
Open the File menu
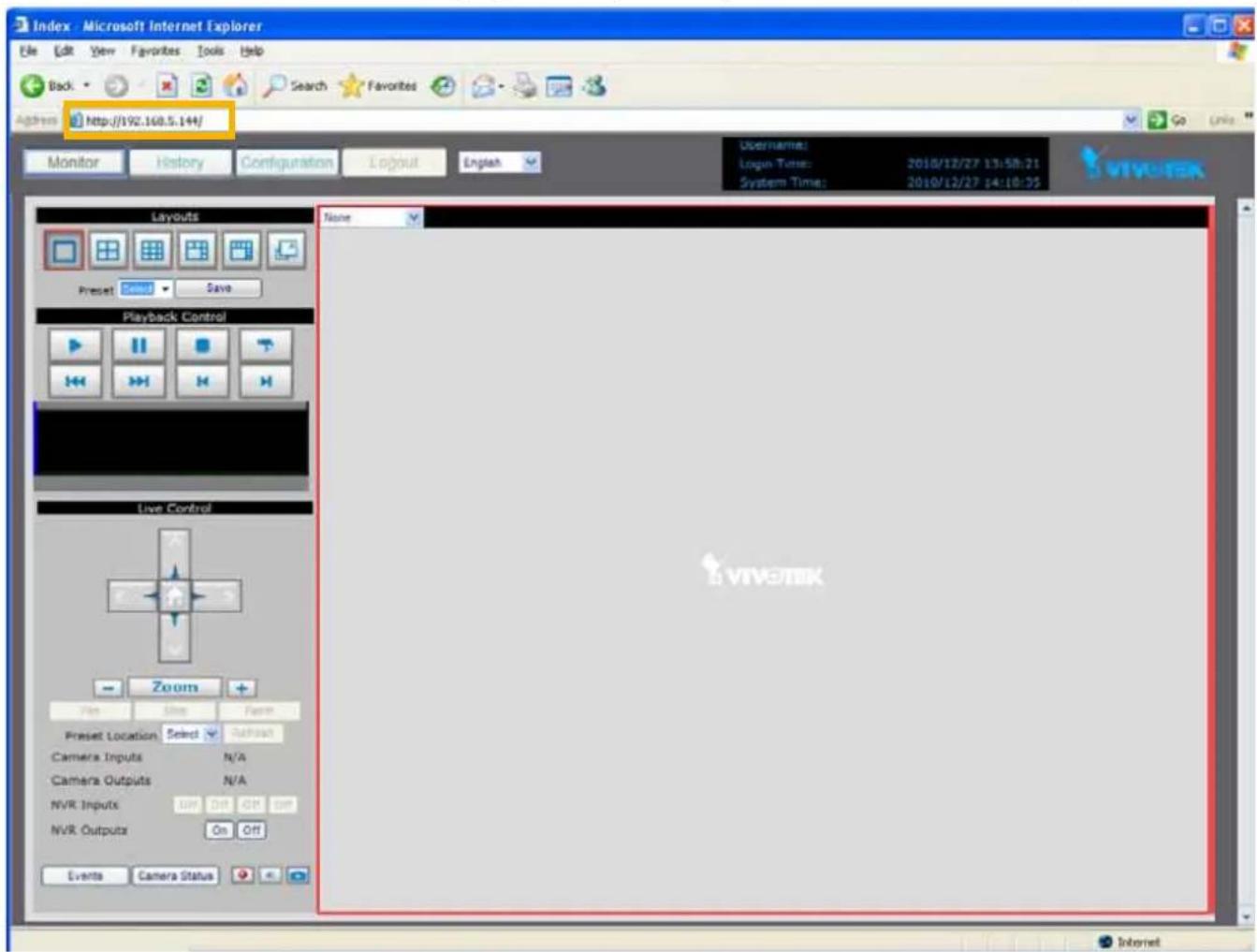click(x=28, y=51)
